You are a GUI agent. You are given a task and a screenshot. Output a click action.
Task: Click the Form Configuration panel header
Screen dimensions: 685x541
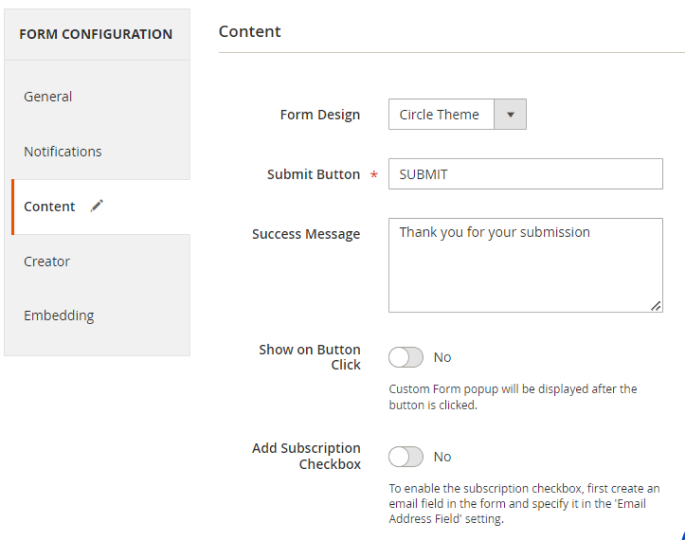point(96,34)
